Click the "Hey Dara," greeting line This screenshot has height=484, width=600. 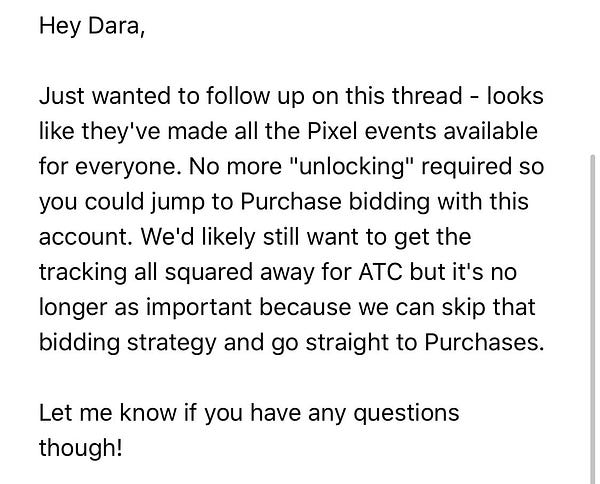click(x=92, y=26)
